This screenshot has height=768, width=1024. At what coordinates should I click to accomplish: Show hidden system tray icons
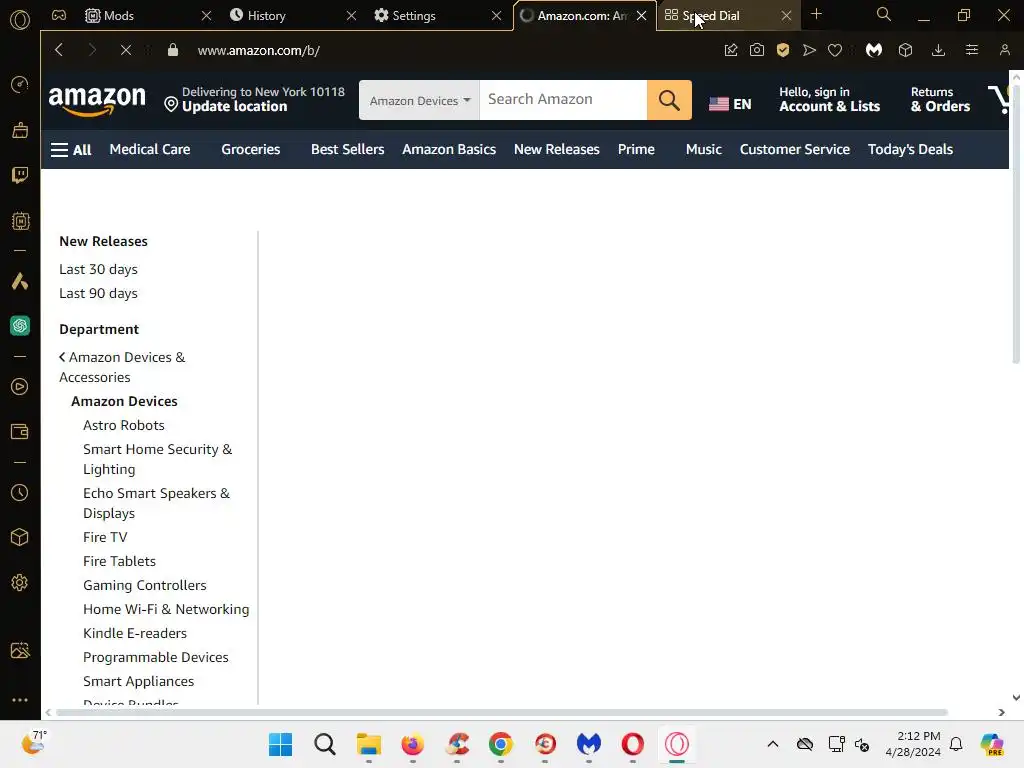[773, 744]
